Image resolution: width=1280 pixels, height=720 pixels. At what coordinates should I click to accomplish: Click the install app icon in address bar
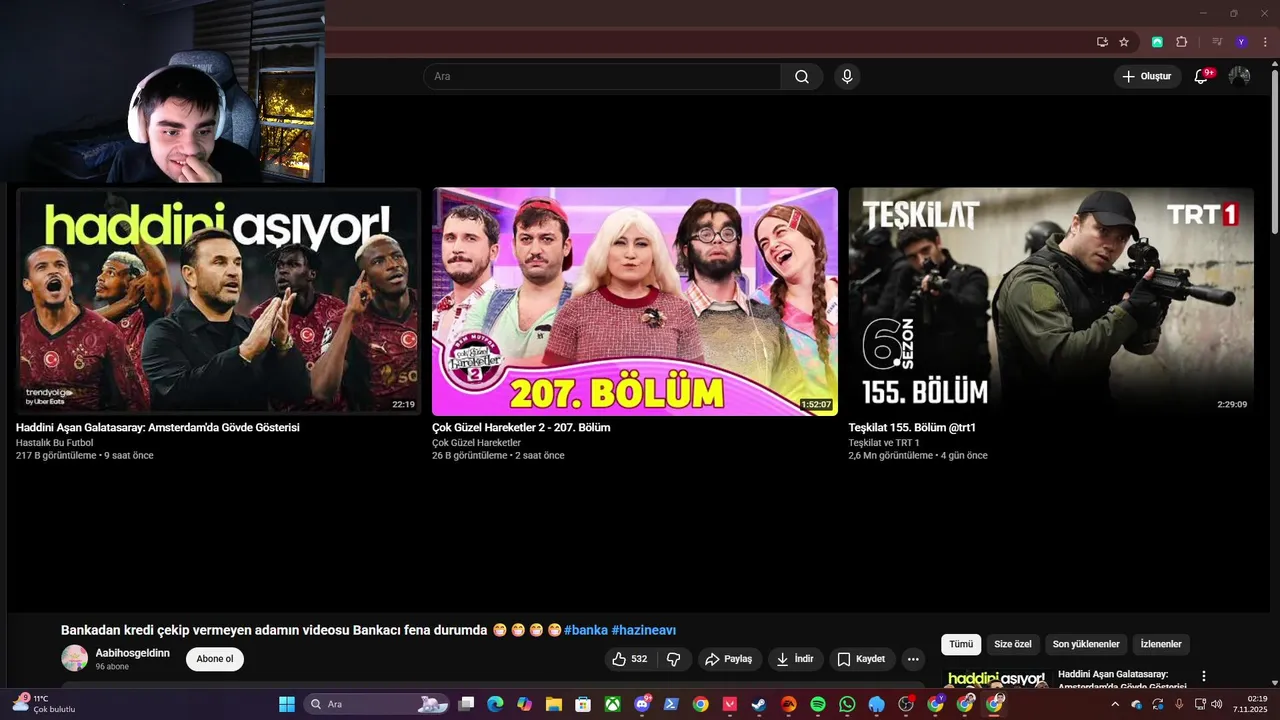coord(1102,42)
